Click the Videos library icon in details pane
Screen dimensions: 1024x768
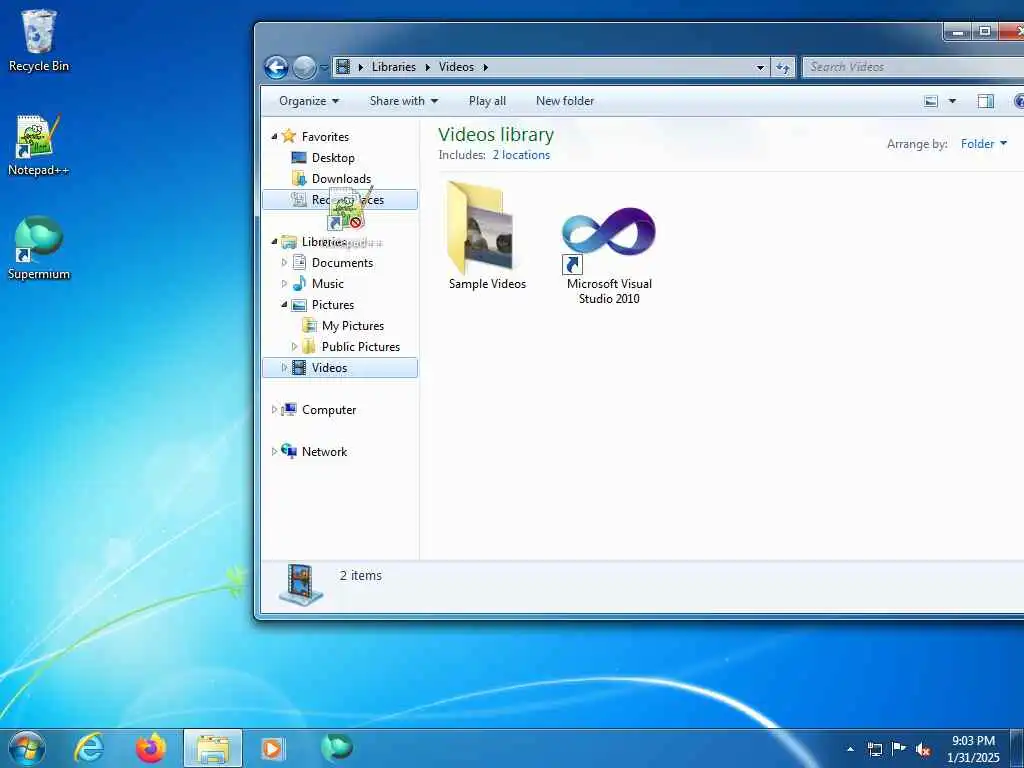tap(301, 584)
